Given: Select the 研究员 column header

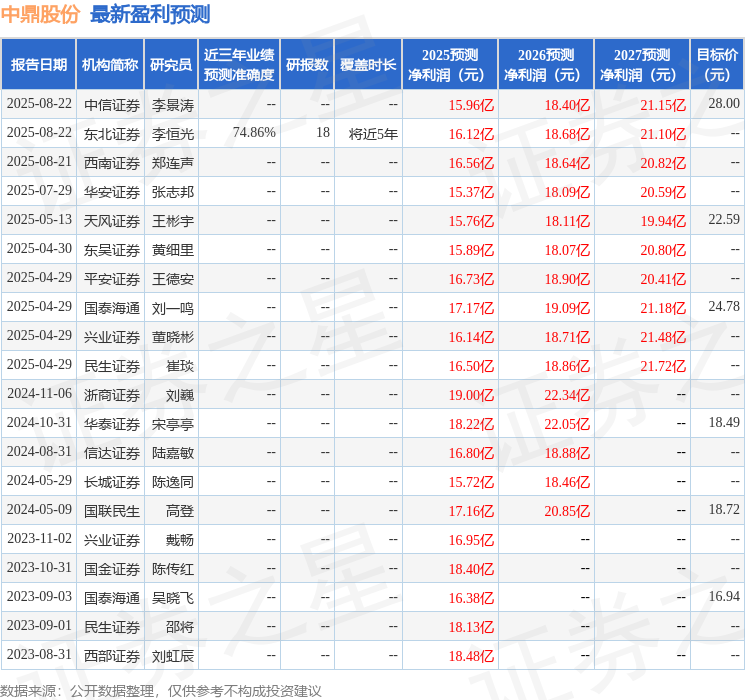Looking at the screenshot, I should [x=171, y=65].
